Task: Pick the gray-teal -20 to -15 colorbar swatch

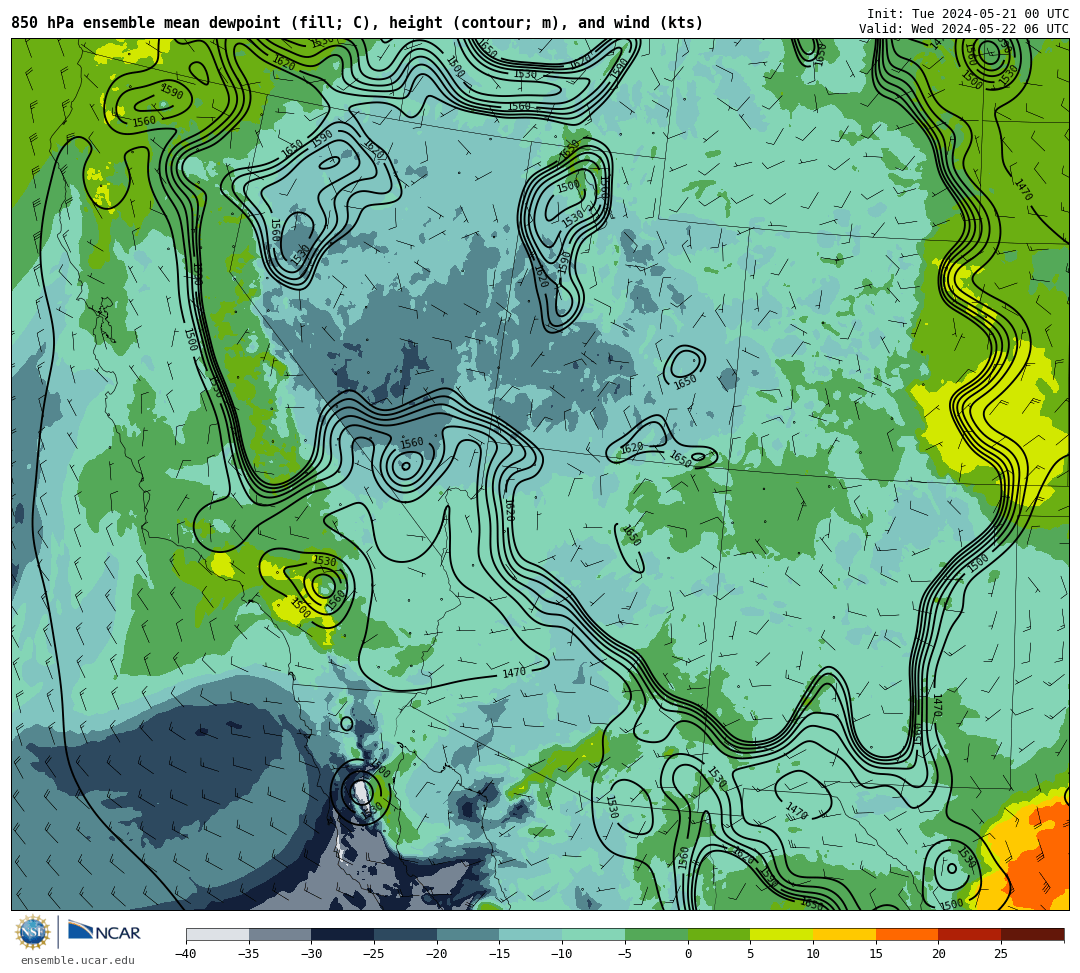Action: tap(468, 934)
